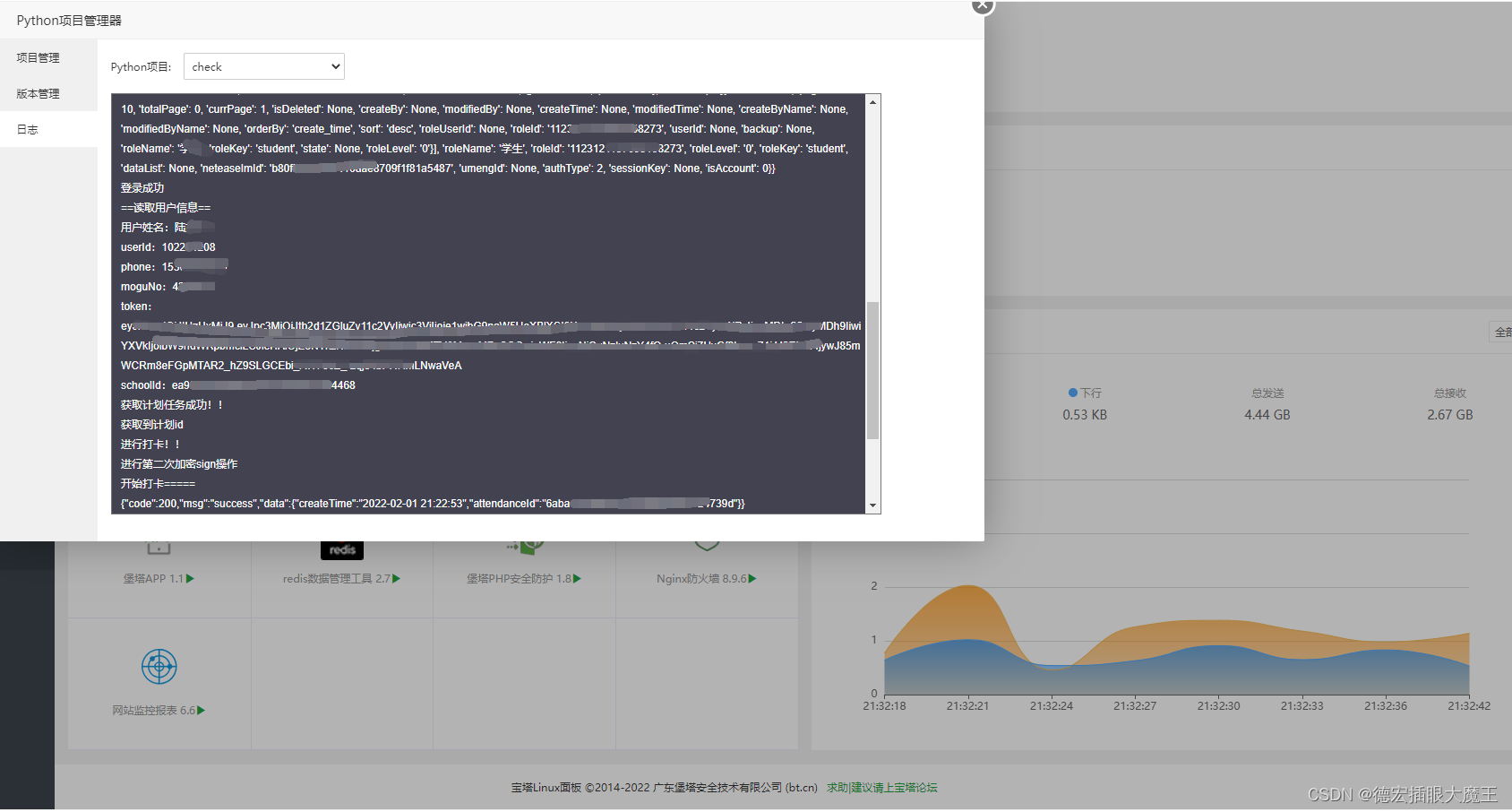Click the 21:32:24 chart time label
1512x812 pixels.
point(1052,705)
